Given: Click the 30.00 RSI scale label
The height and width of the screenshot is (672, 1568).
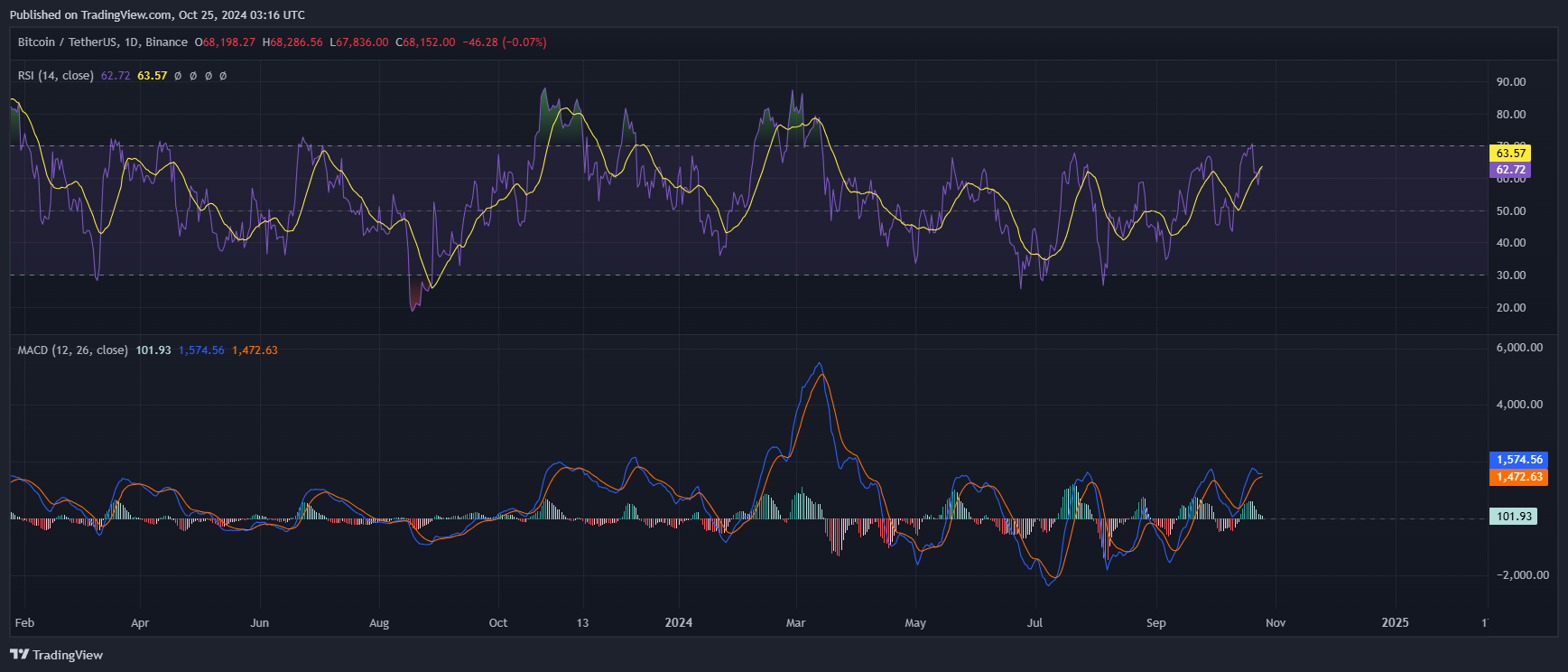Looking at the screenshot, I should click(x=1511, y=275).
